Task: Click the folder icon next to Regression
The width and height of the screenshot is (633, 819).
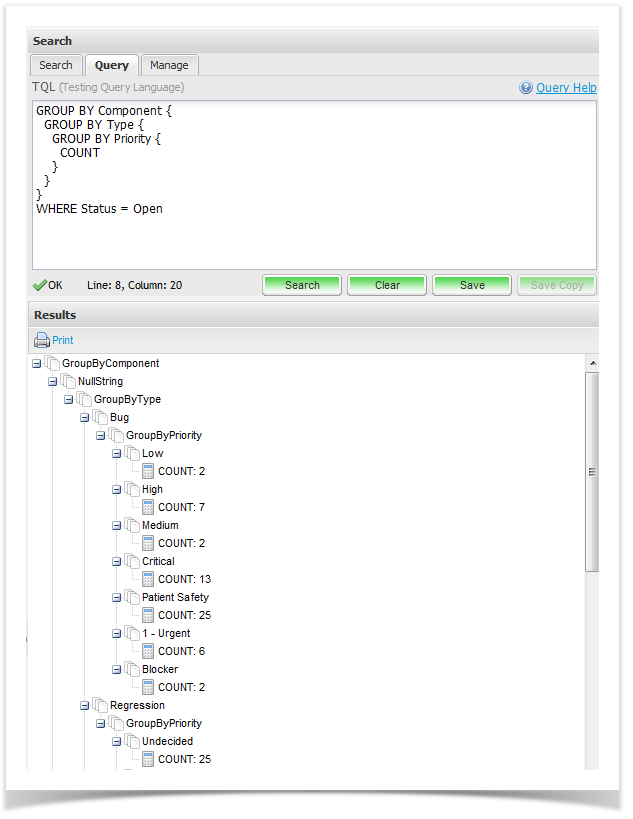Action: (100, 705)
